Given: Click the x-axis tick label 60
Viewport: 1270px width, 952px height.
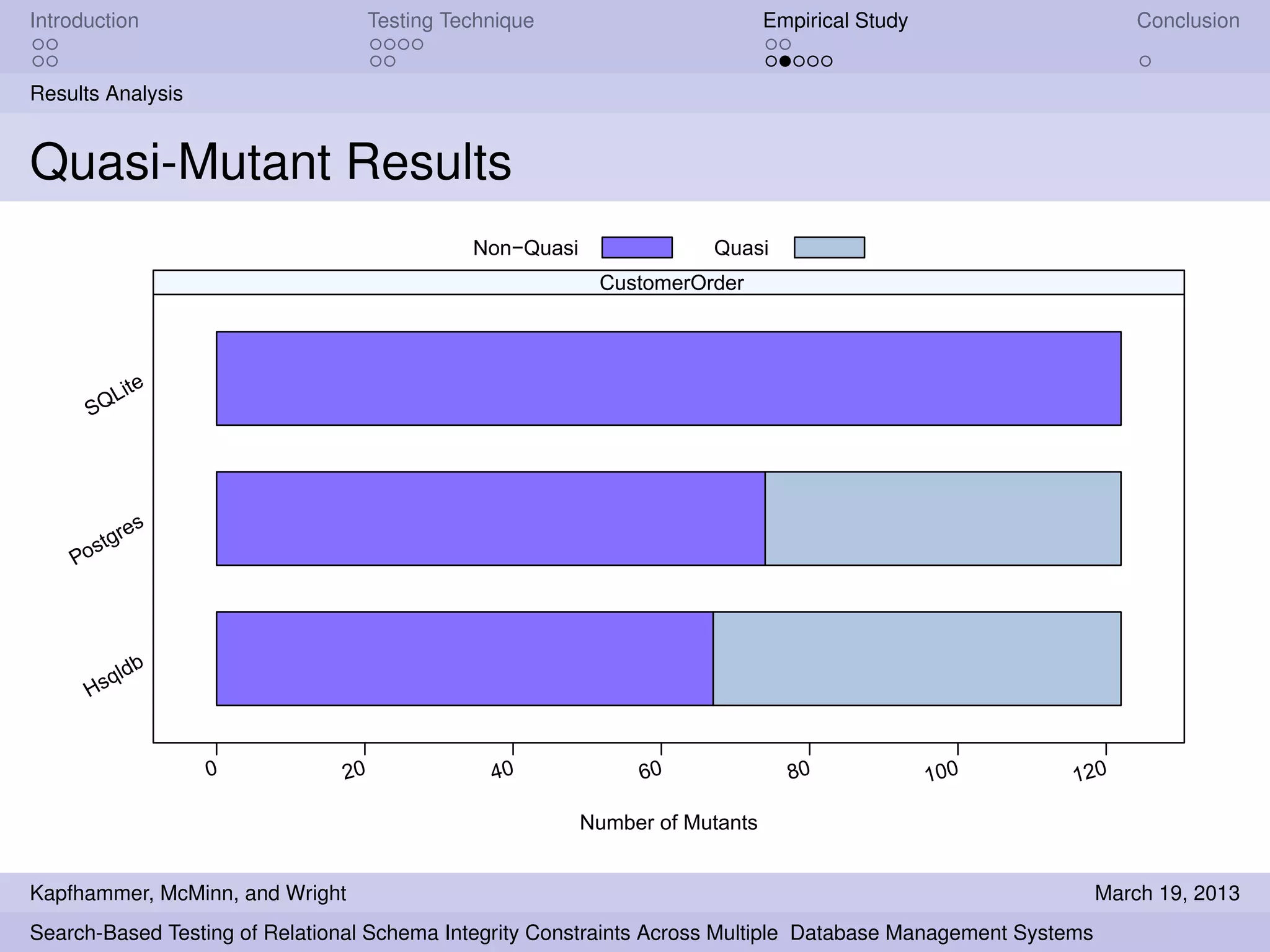Looking at the screenshot, I should [651, 770].
